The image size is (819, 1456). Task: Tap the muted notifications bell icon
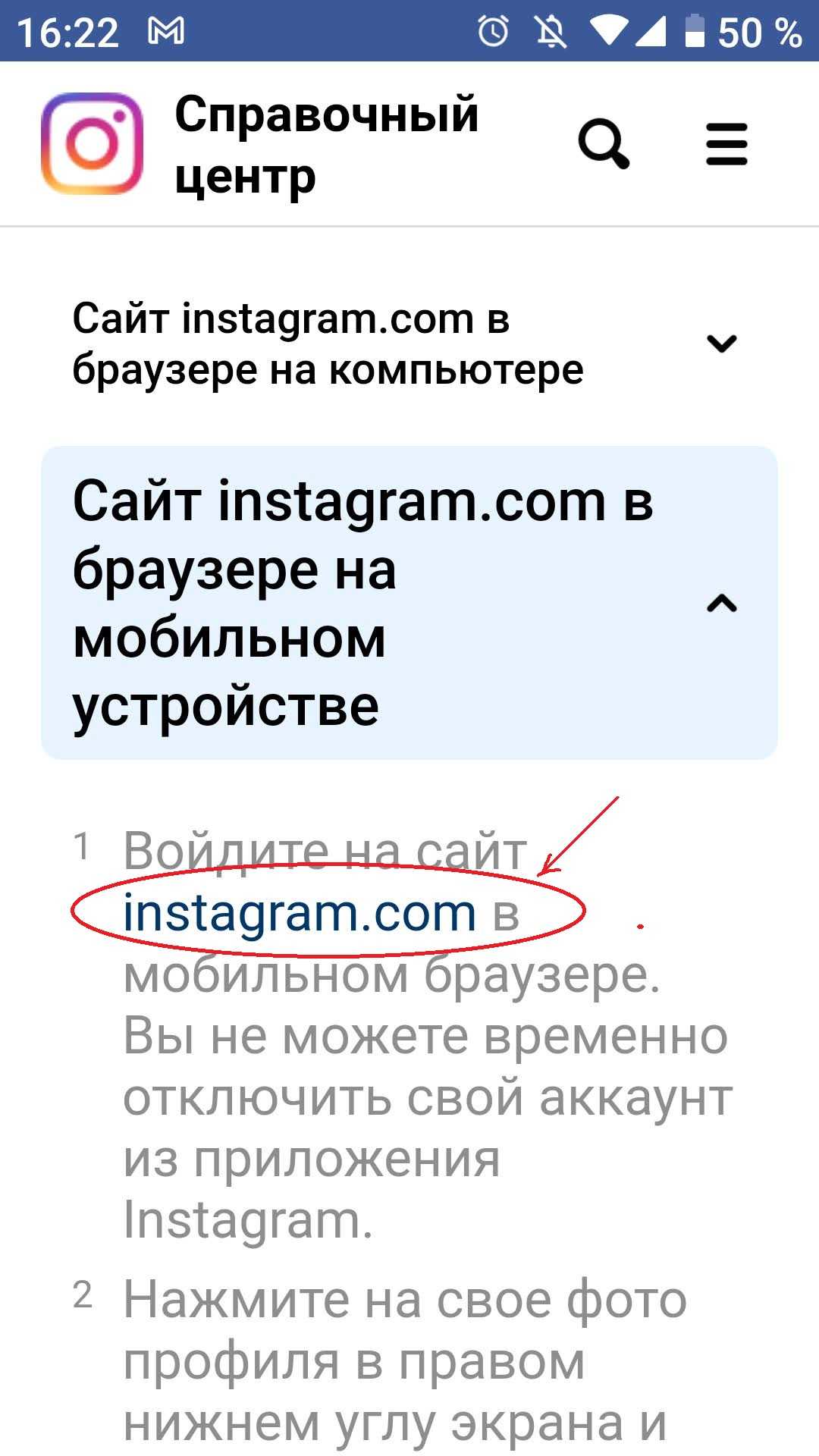(551, 31)
